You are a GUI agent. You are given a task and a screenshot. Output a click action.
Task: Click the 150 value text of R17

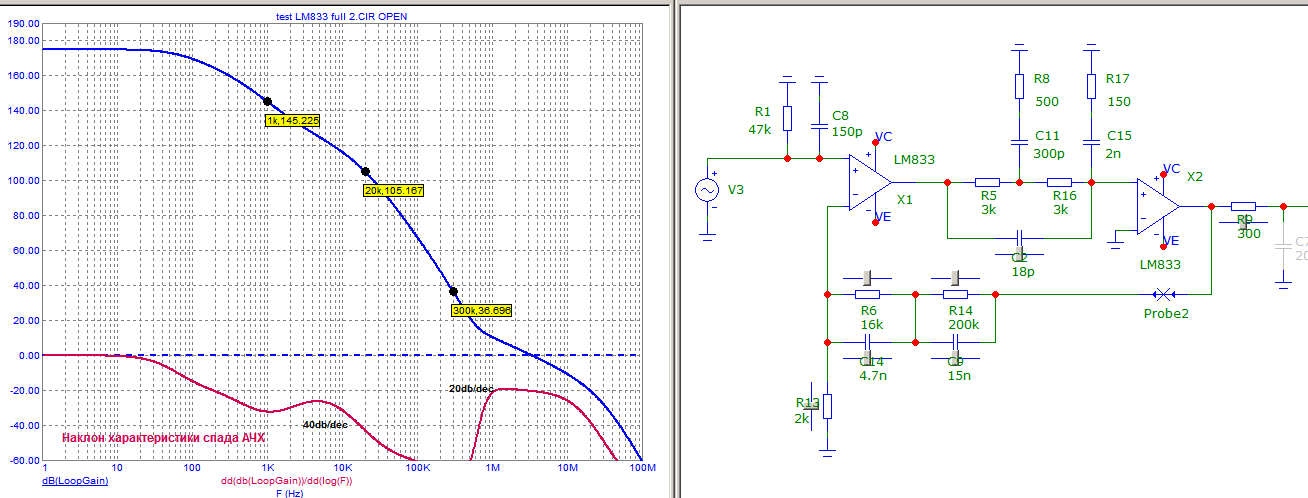tap(1119, 102)
